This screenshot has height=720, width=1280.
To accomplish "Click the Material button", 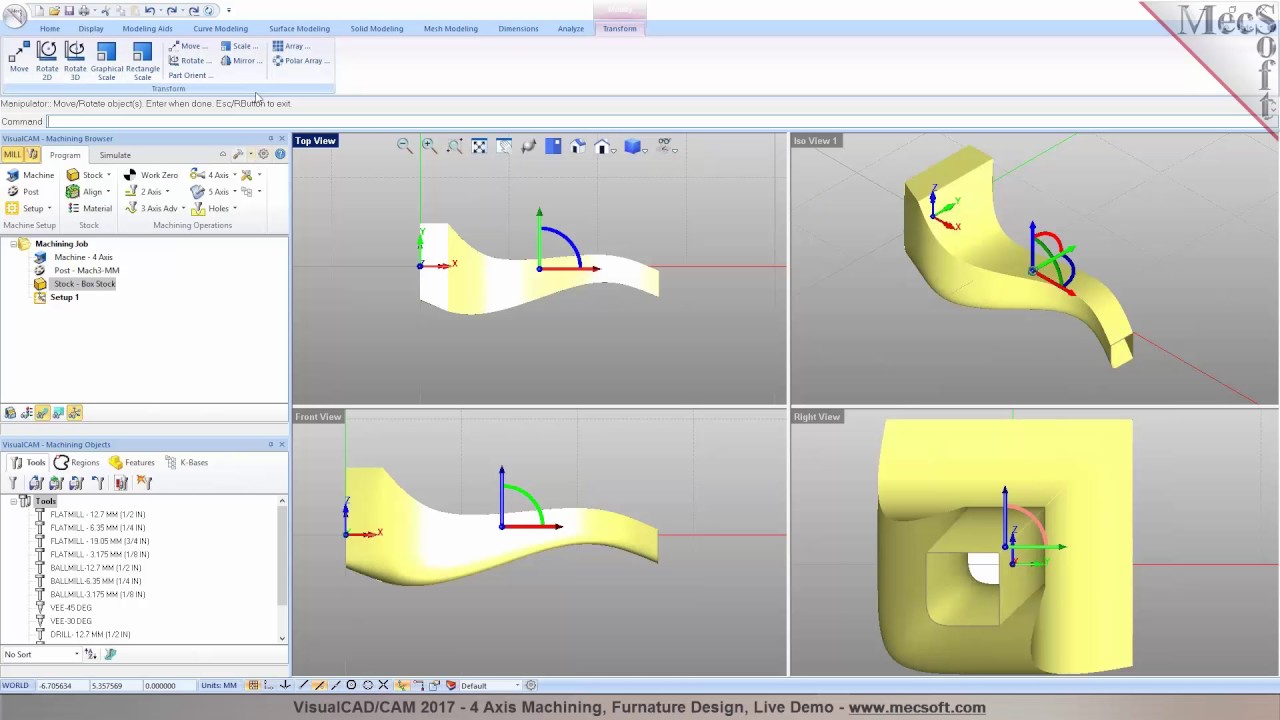I will (89, 209).
